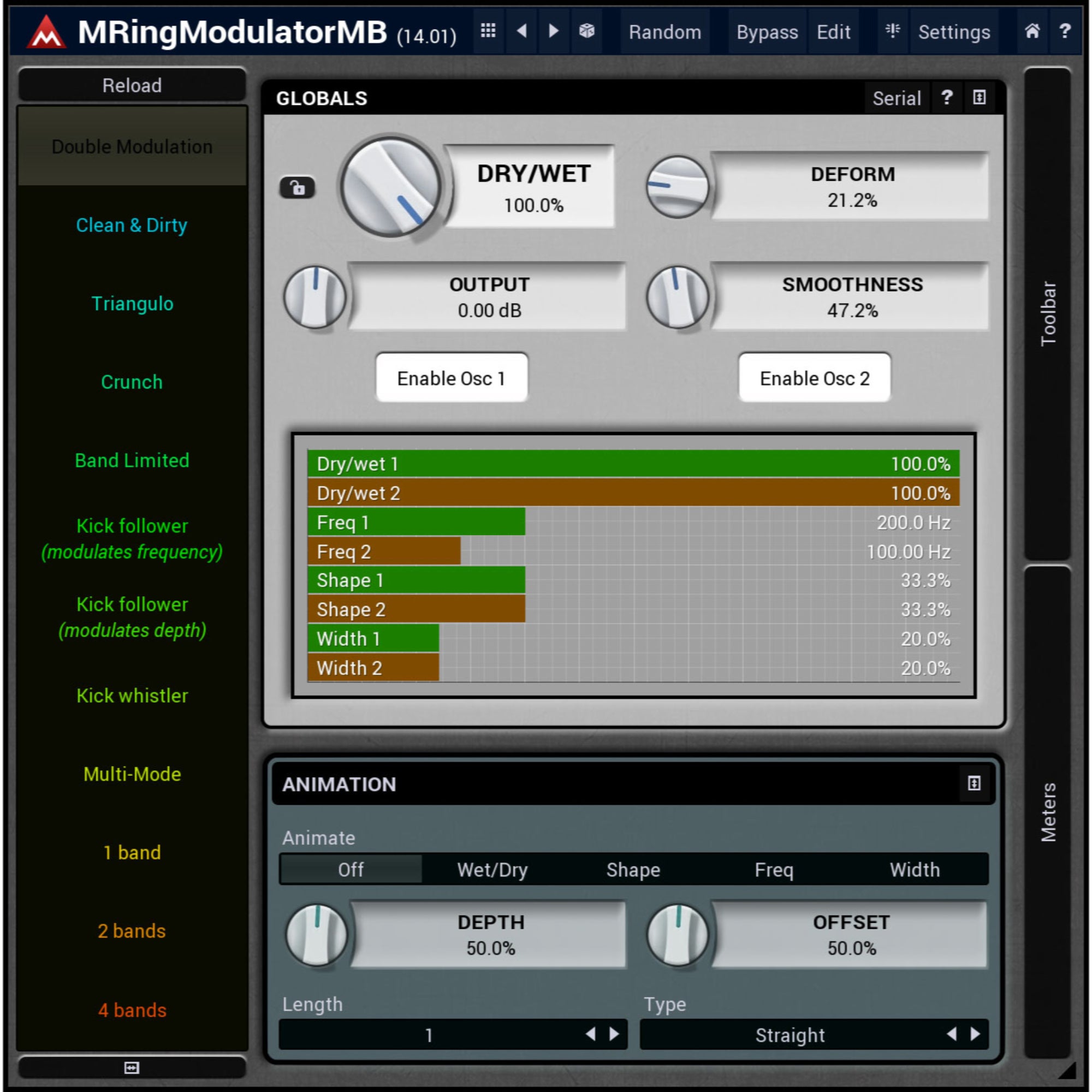This screenshot has height=1092, width=1092.
Task: Click the Freq 2 bar
Action: click(x=633, y=551)
